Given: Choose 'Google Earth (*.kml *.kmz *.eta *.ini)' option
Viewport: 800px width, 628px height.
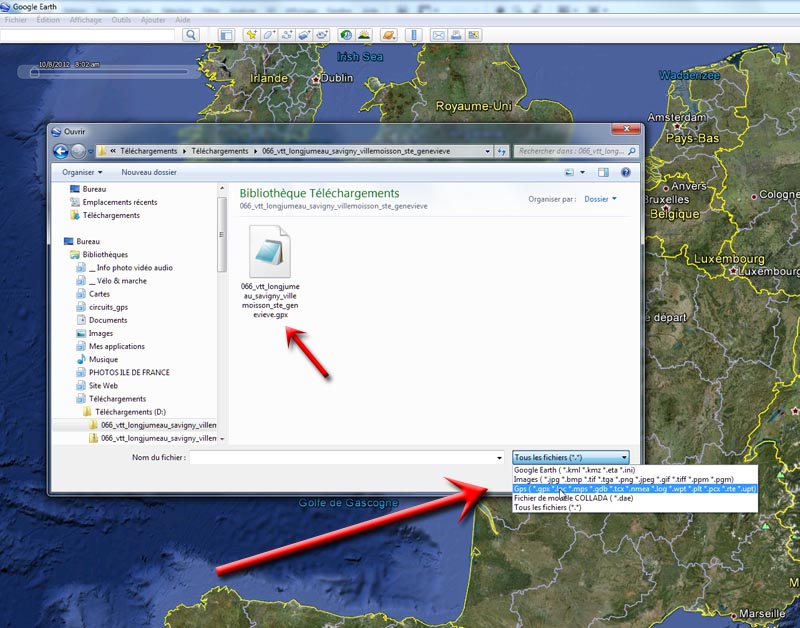Looking at the screenshot, I should tap(635, 470).
